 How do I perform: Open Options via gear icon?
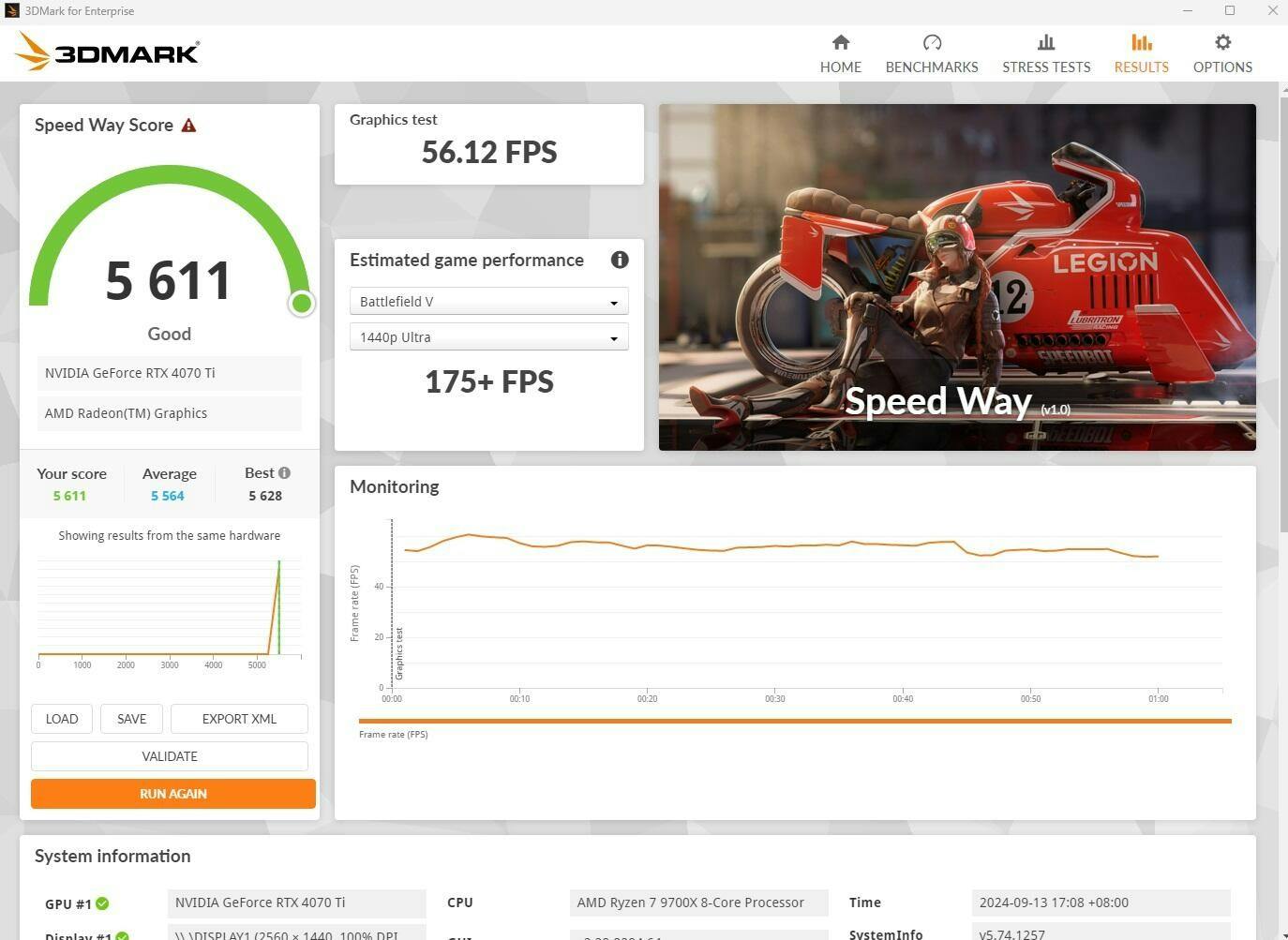[x=1222, y=42]
